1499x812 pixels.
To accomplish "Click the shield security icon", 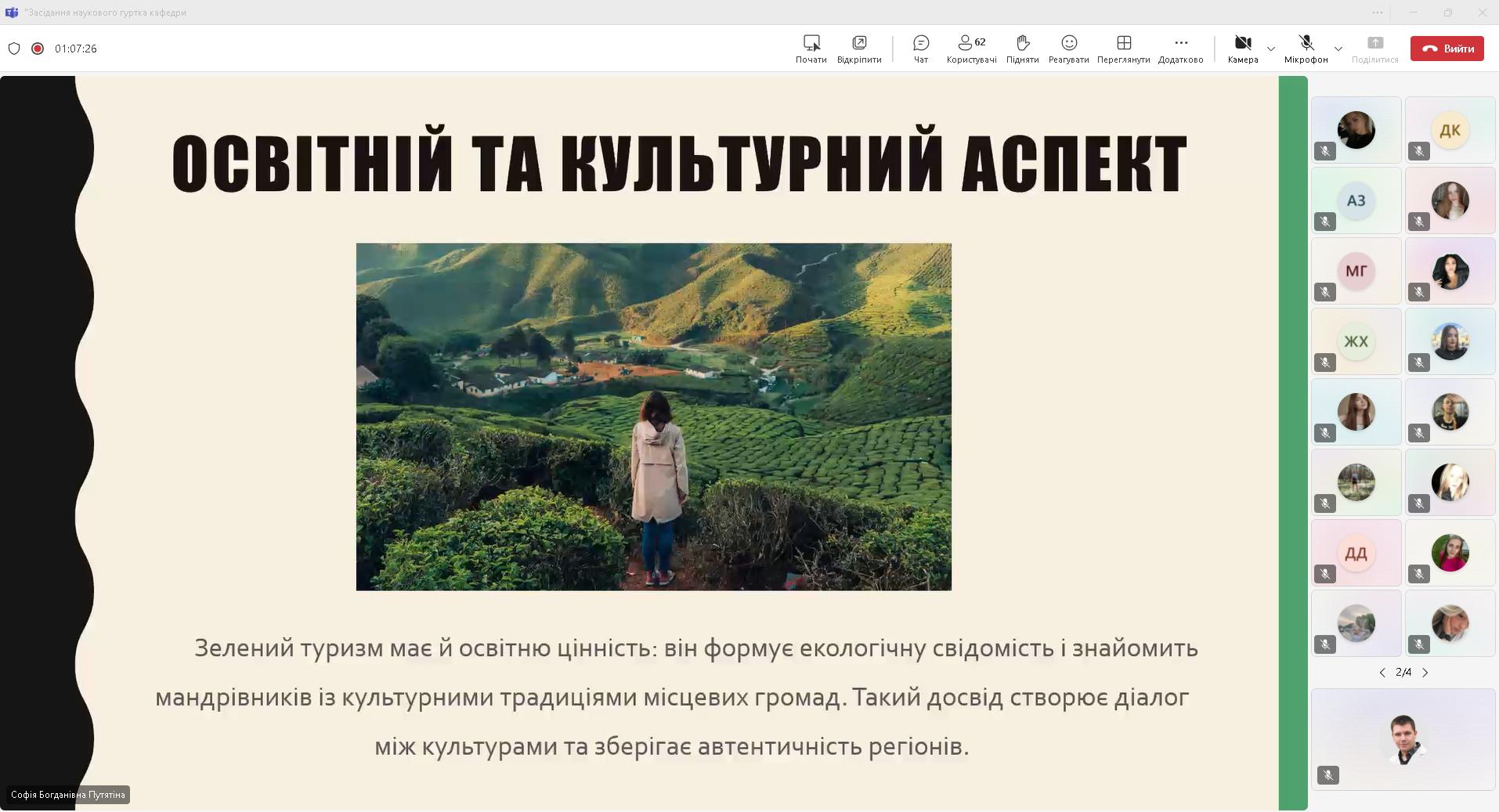I will pyautogui.click(x=14, y=49).
